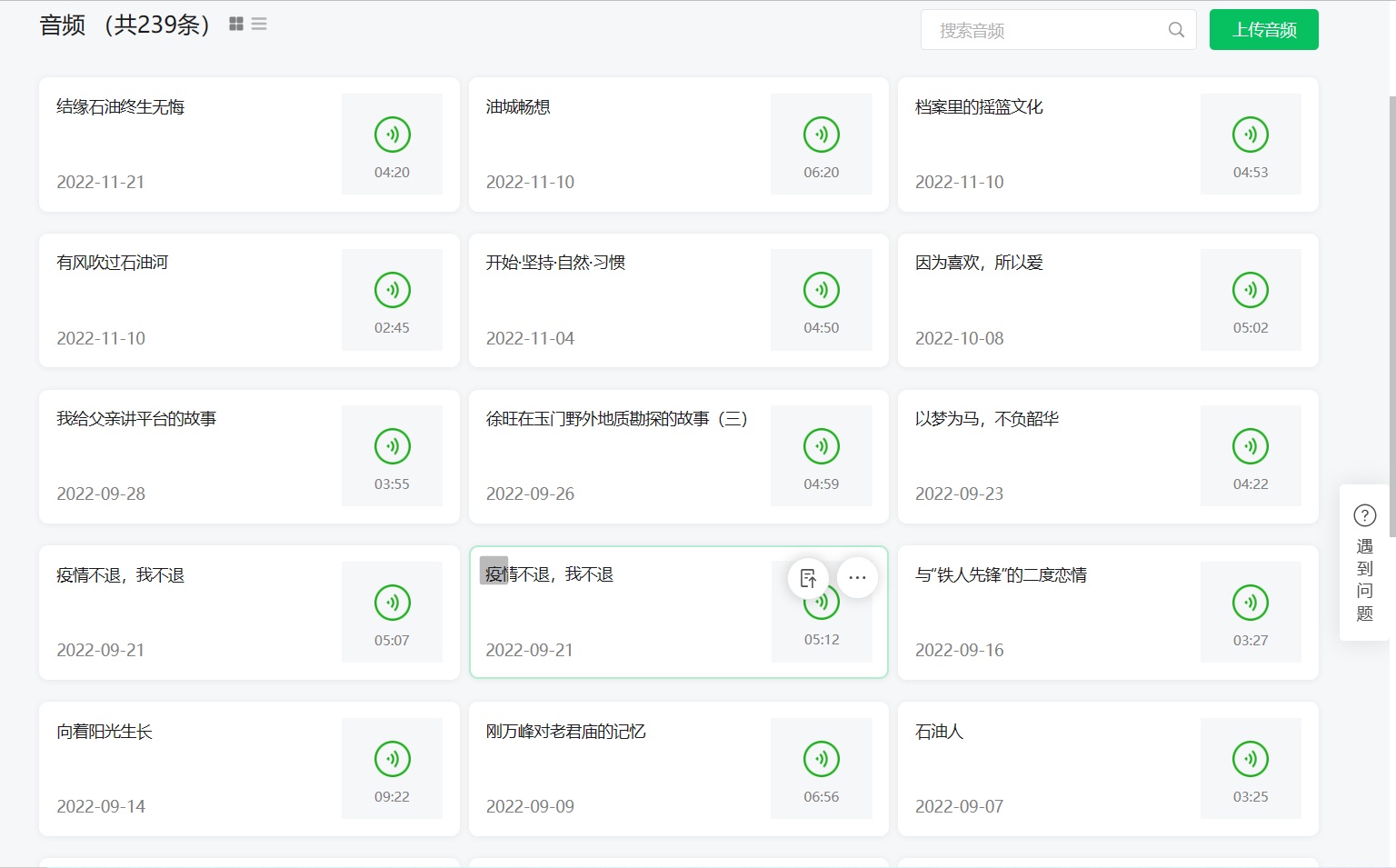Play the 05:07 疫情不退，我不退 audio
The image size is (1396, 868).
(x=393, y=603)
